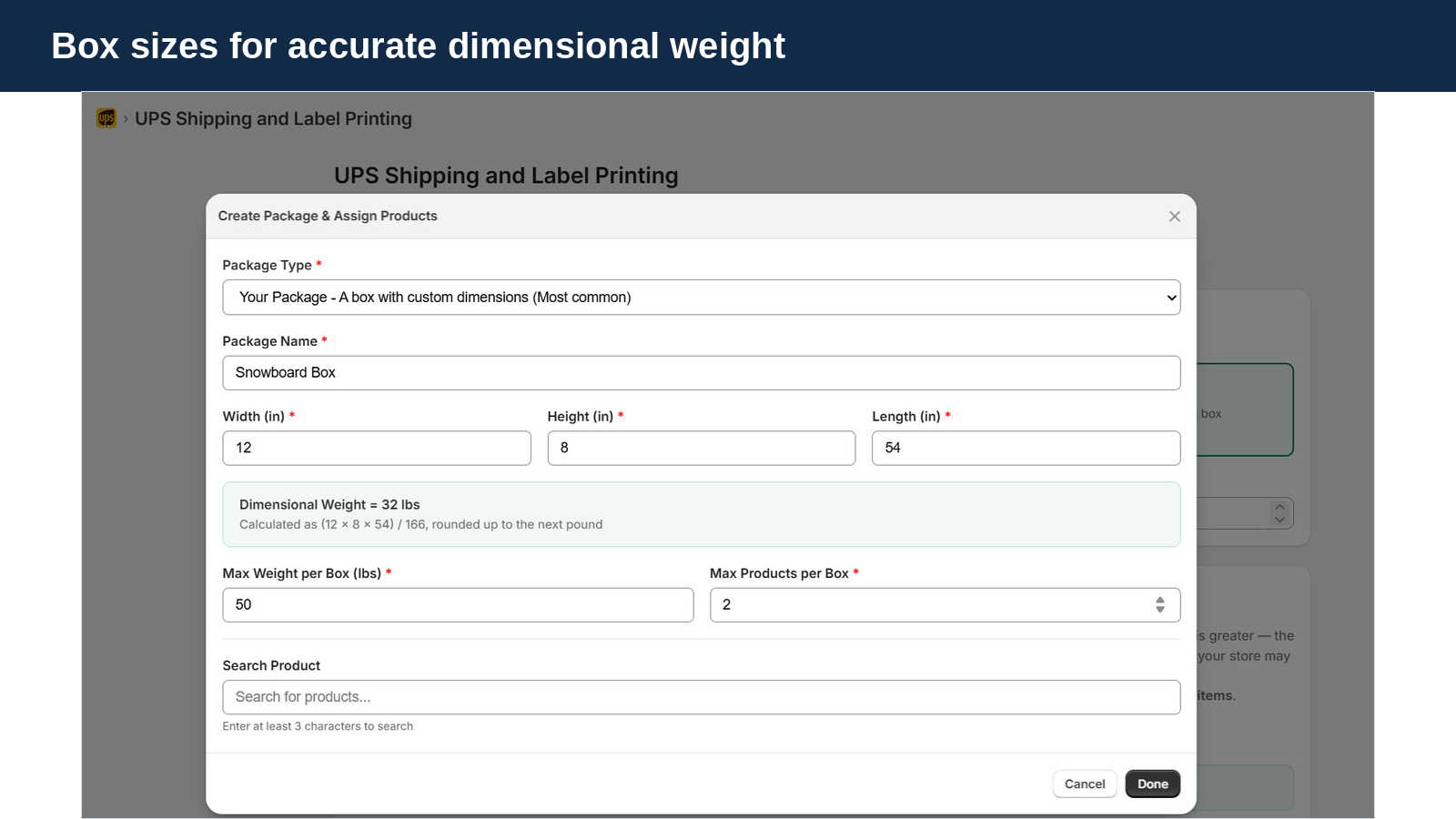The height and width of the screenshot is (819, 1456).
Task: Click the Max Products per Box field
Action: [x=945, y=605]
